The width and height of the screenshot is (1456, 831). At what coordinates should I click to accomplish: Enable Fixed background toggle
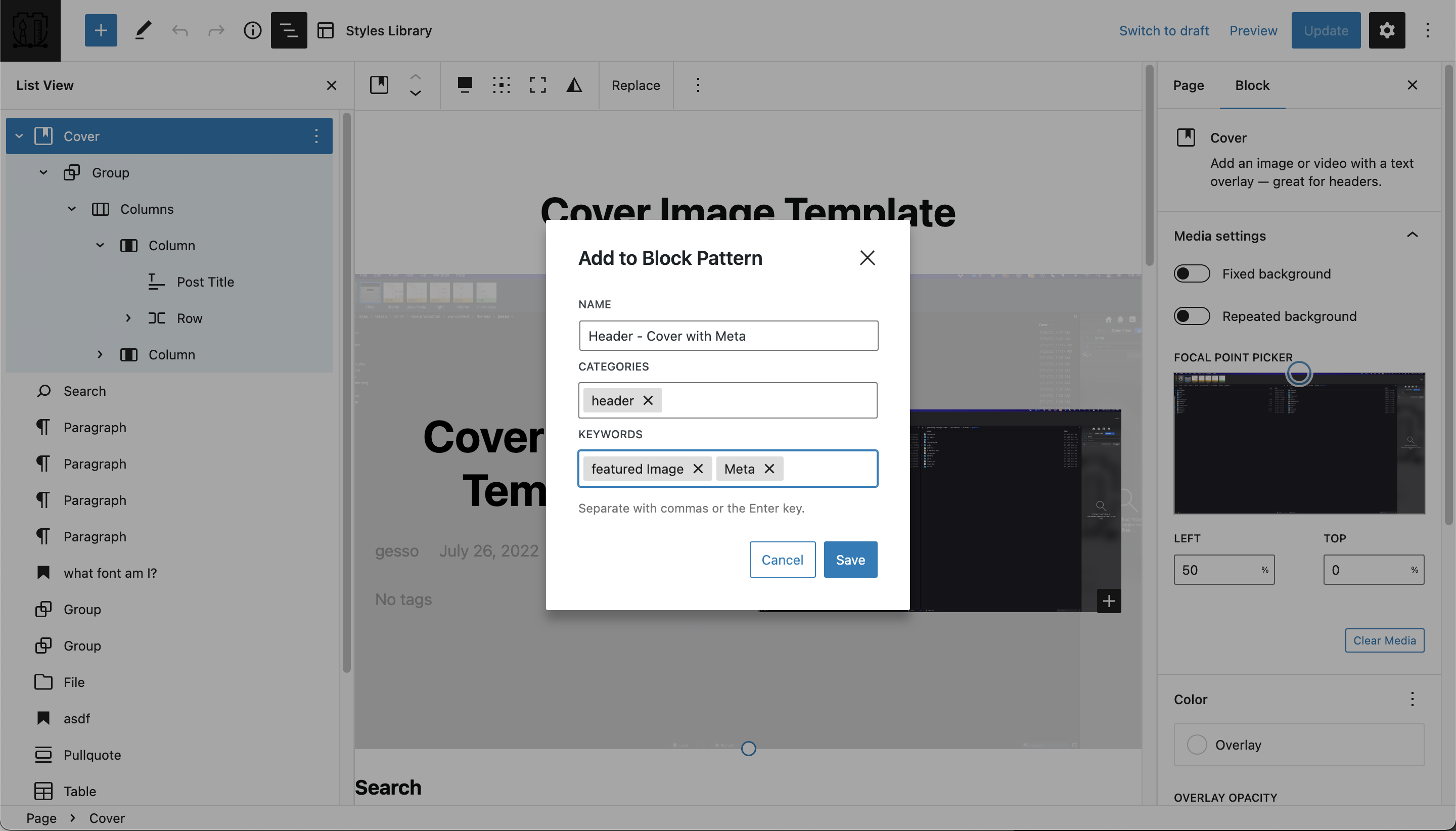pyautogui.click(x=1192, y=274)
